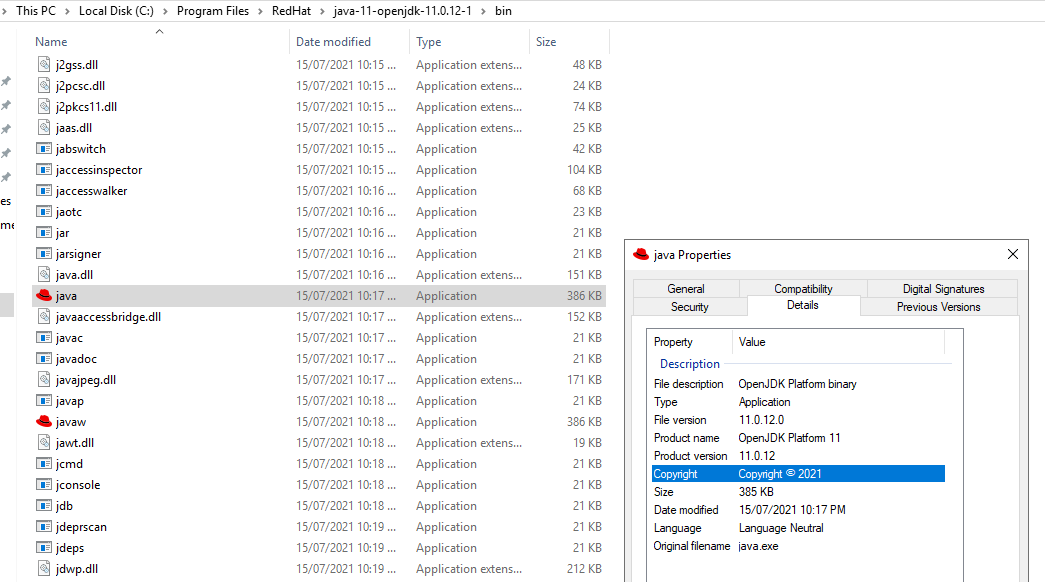Screen dimensions: 1045x582
Task: Open the Digital Signatures tab
Action: tap(943, 289)
